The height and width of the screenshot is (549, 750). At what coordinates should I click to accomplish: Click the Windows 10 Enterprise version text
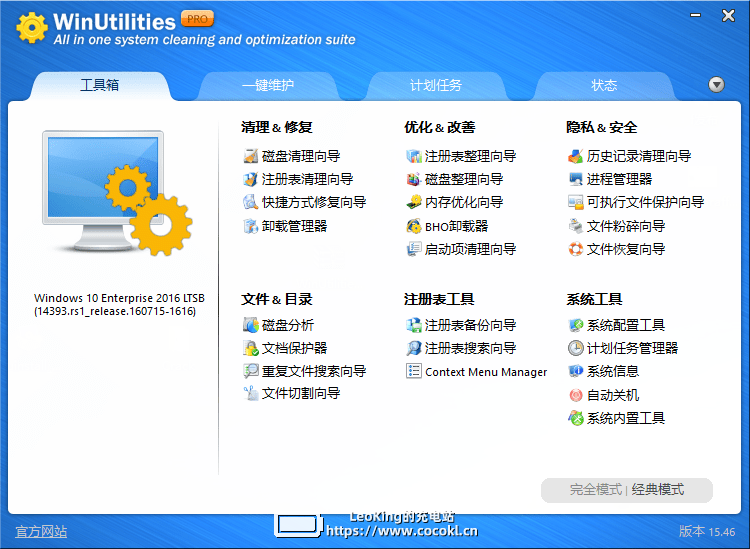coord(119,305)
